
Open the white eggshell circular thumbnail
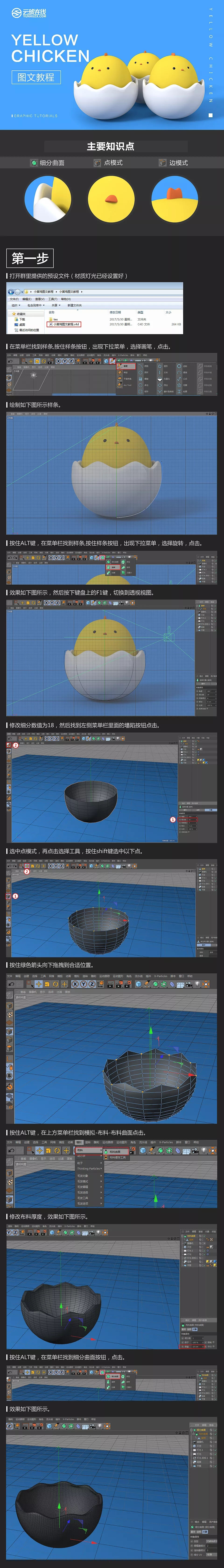[47, 199]
